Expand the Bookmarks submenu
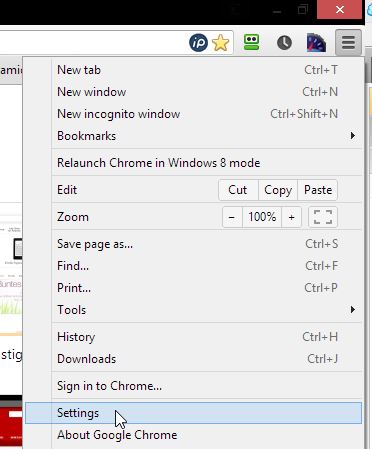 pyautogui.click(x=207, y=136)
